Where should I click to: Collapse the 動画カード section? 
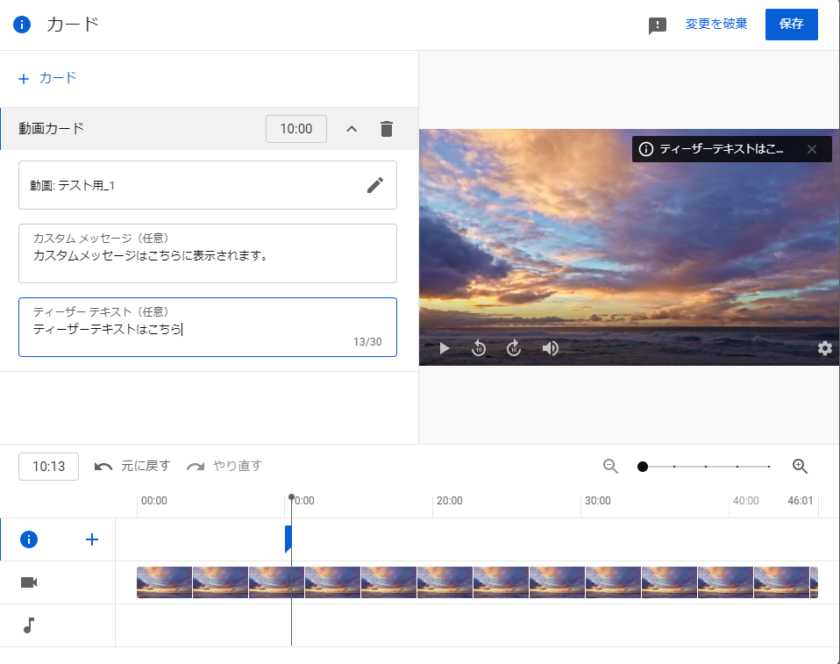351,129
